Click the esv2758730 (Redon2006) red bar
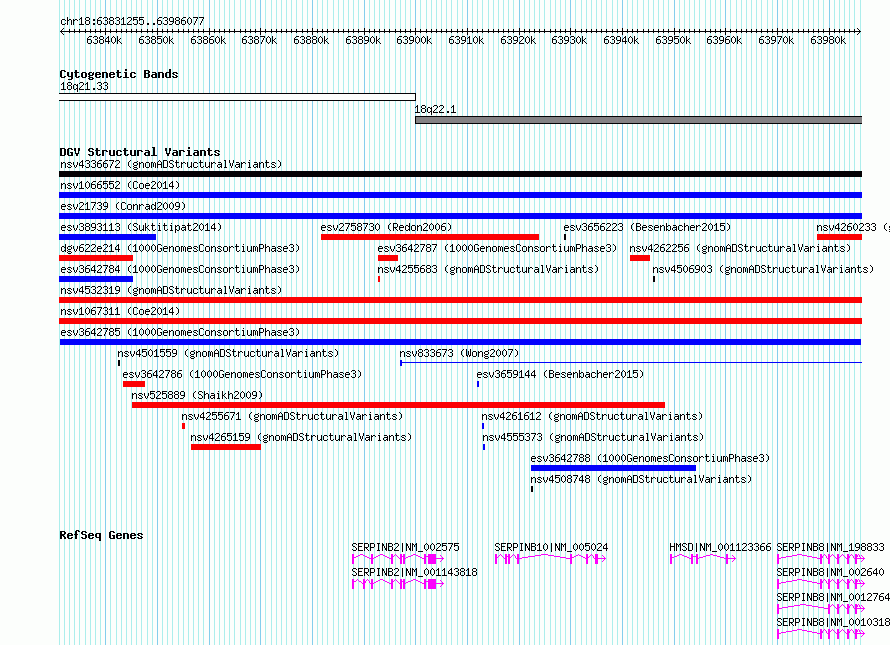The height and width of the screenshot is (645, 890). [430, 237]
